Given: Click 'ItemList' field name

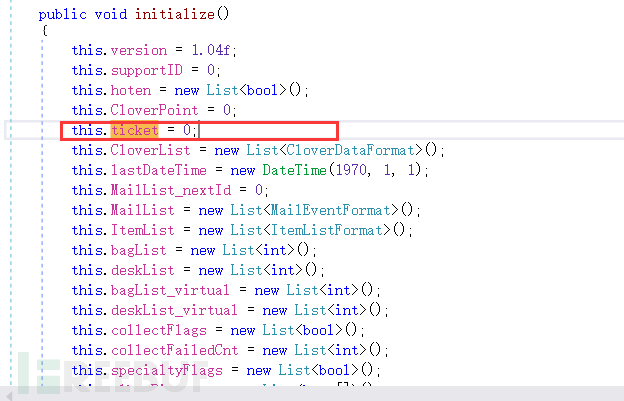Looking at the screenshot, I should (142, 230).
